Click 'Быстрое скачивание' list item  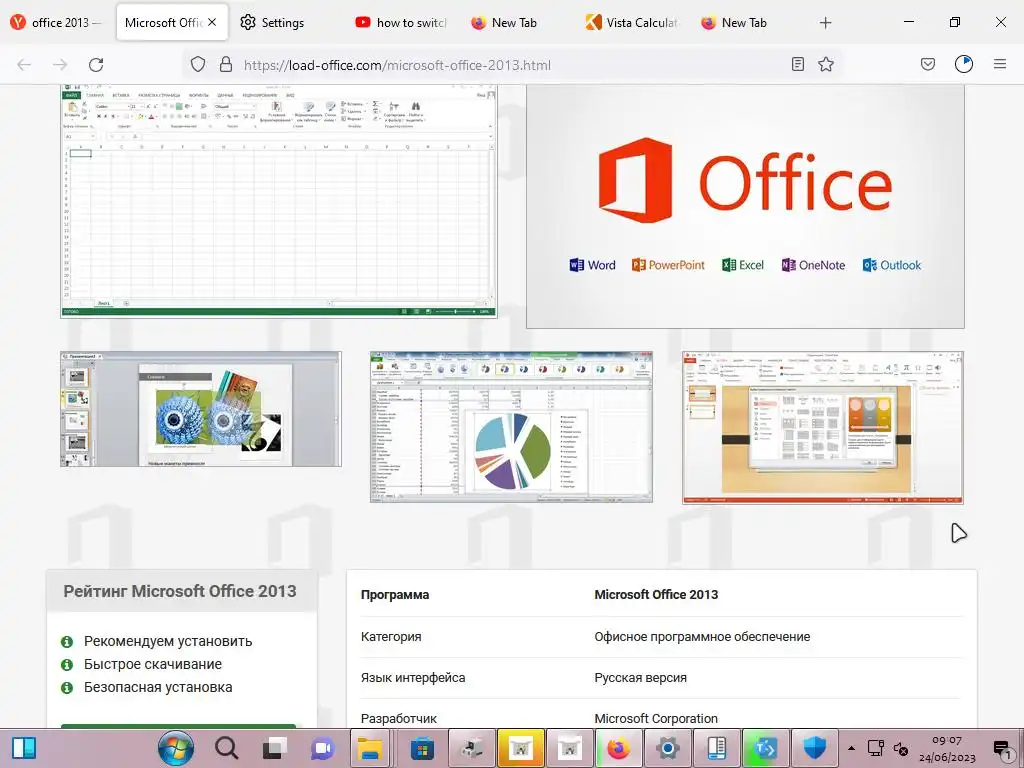coord(153,664)
